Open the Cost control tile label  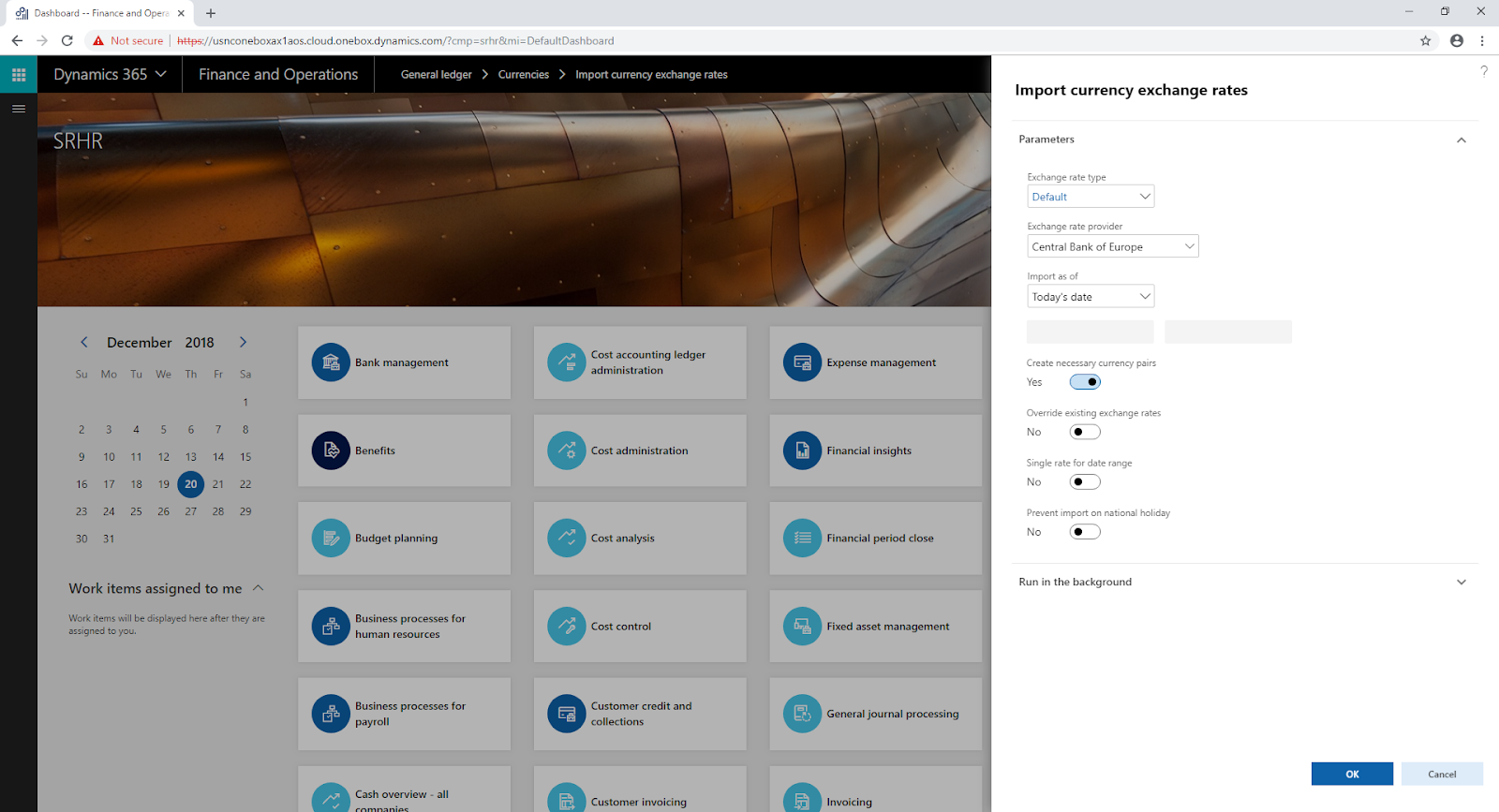pos(621,627)
